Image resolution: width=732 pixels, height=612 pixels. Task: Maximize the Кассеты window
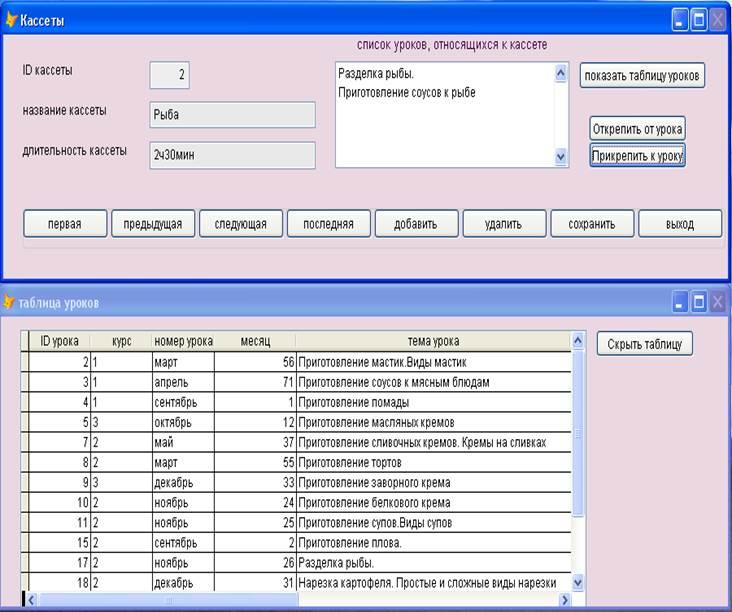(699, 19)
